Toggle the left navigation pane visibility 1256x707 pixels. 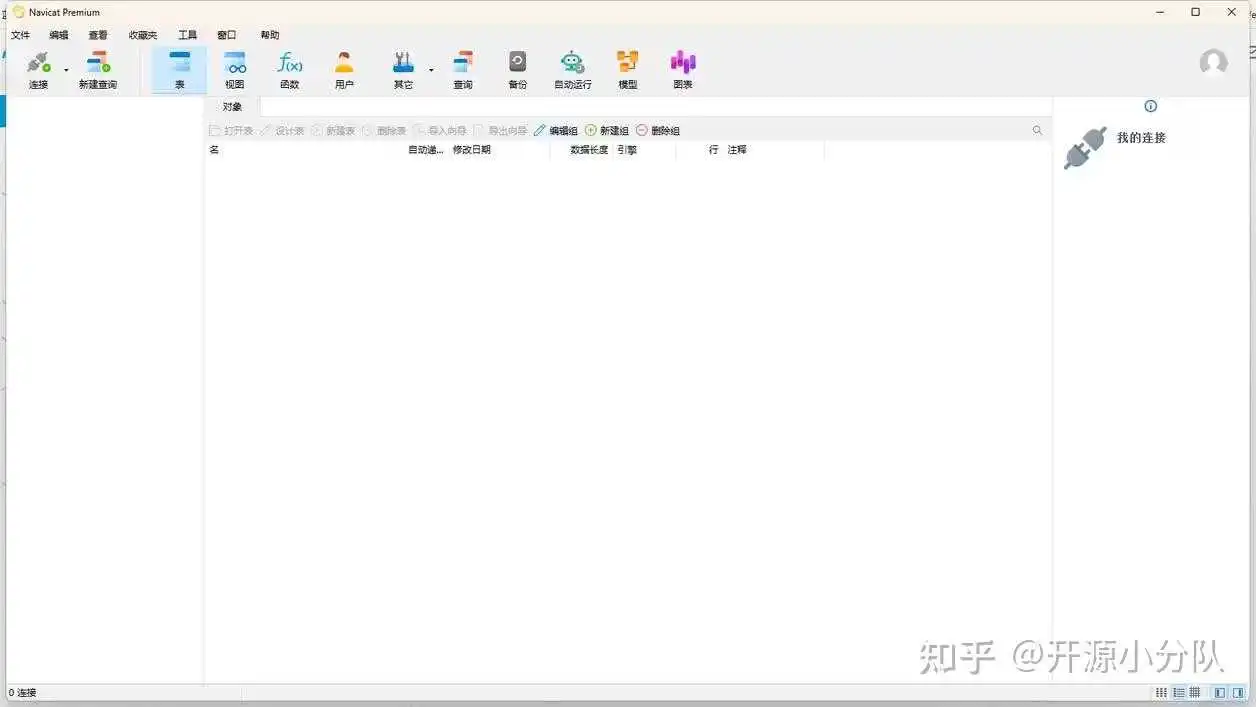coord(1220,693)
